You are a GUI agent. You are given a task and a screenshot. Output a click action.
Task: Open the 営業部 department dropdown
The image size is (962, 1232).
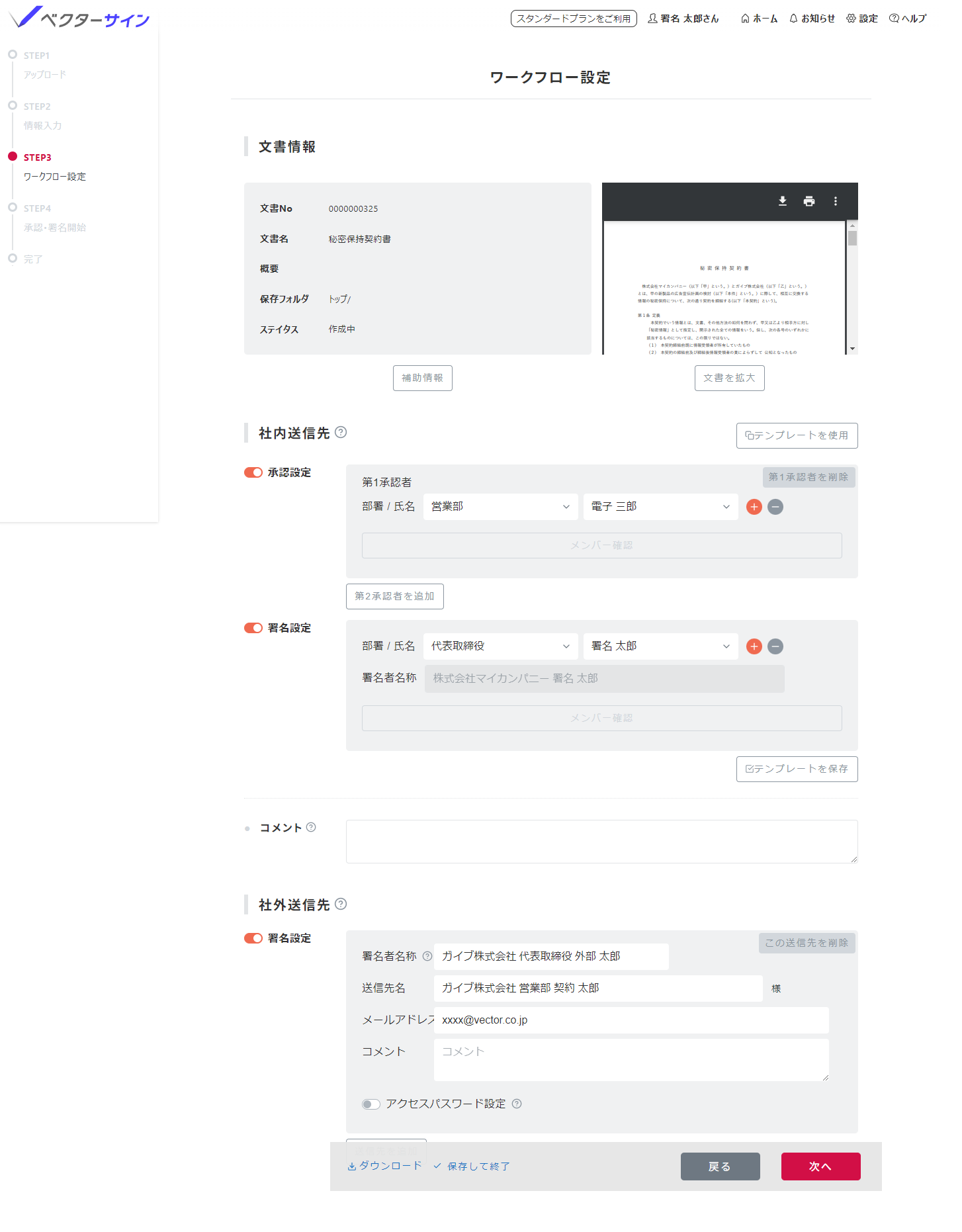(501, 507)
